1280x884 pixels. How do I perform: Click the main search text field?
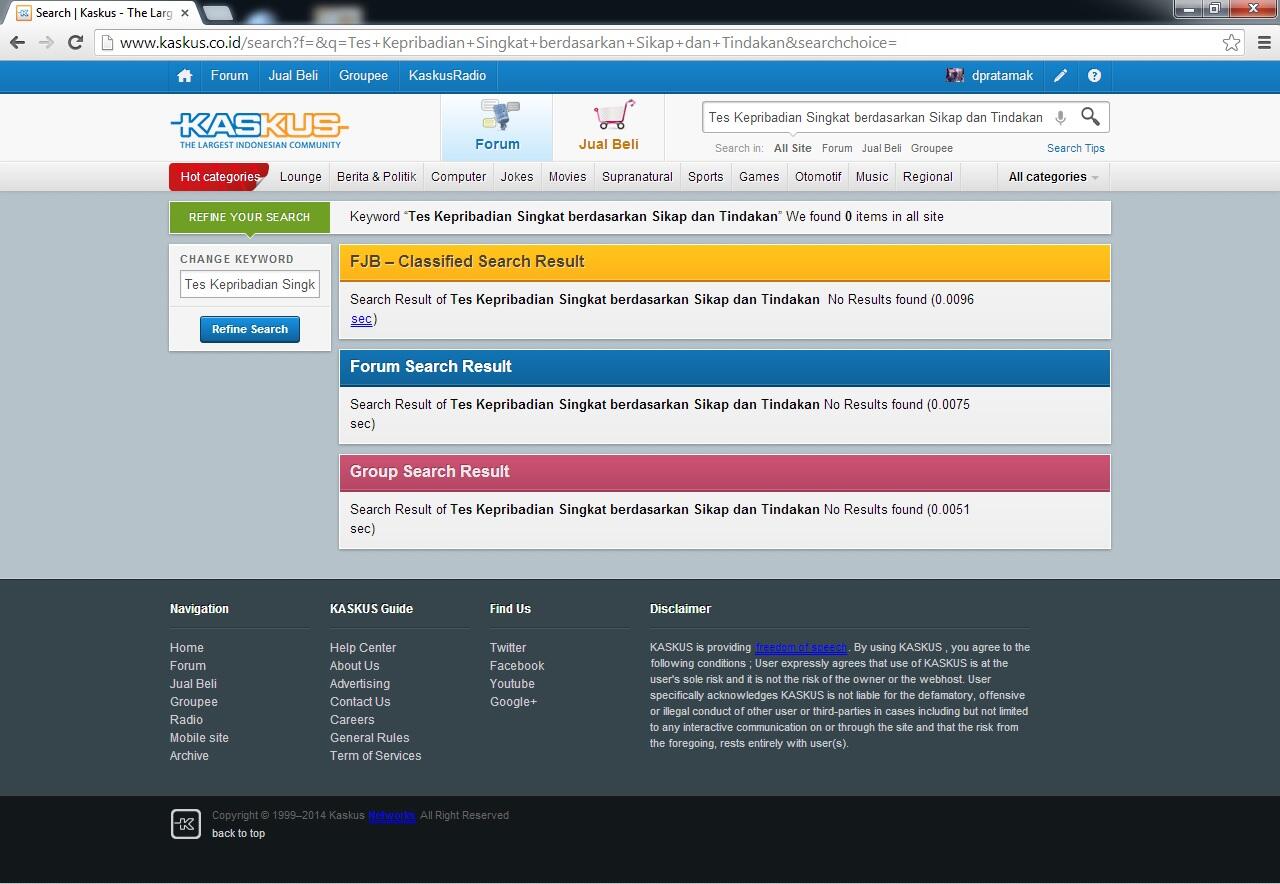pyautogui.click(x=876, y=117)
